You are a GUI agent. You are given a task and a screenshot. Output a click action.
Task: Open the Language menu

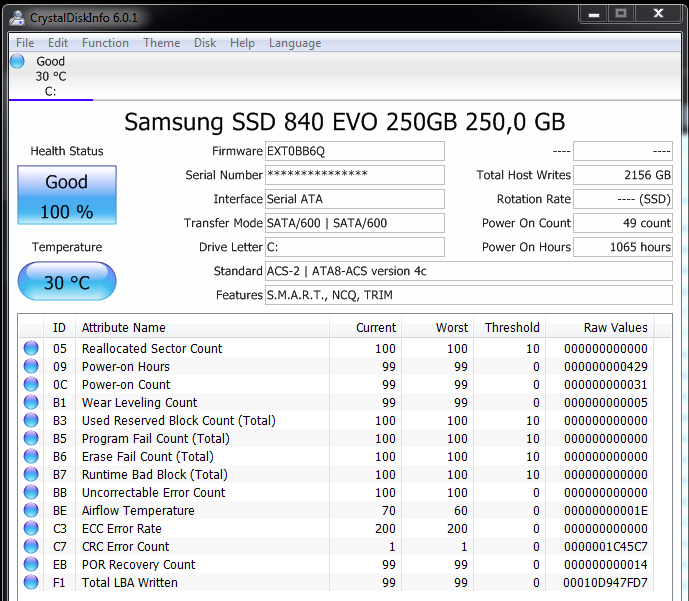point(295,43)
